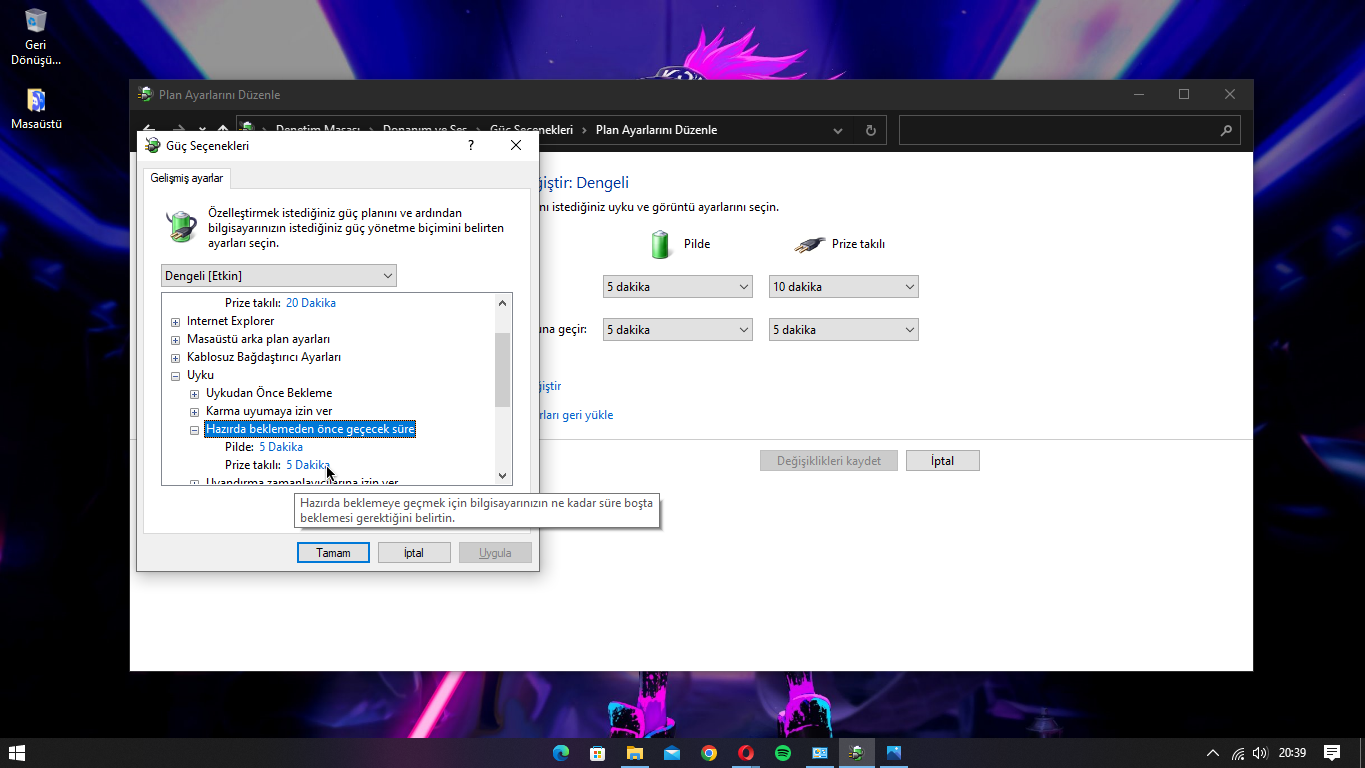Screen dimensions: 1365x768
Task: Refresh the Plan Ayarlarını Düzenle address bar
Action: click(x=870, y=130)
